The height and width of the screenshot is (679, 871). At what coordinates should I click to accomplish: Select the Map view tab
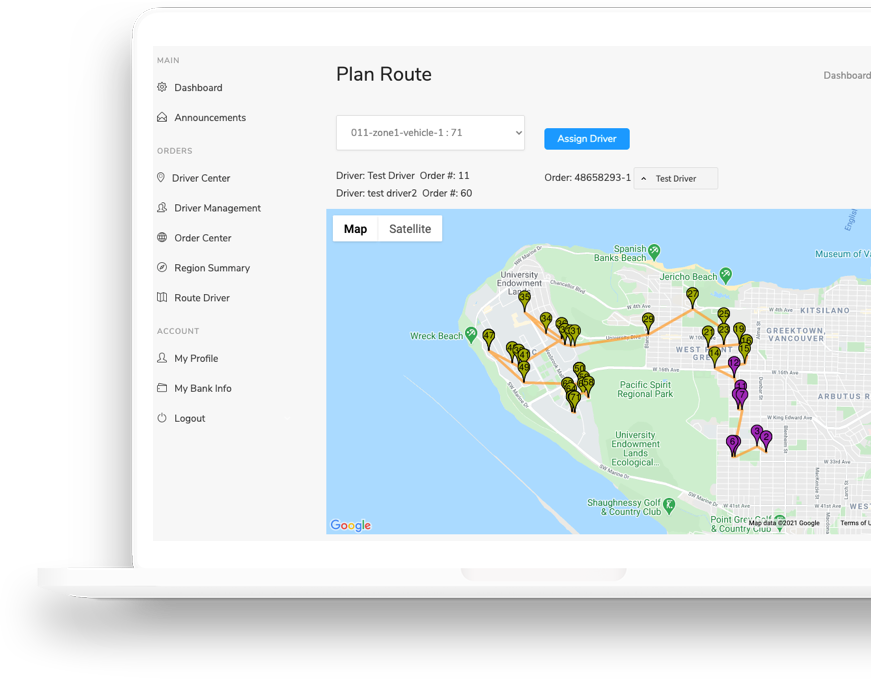pyautogui.click(x=355, y=229)
